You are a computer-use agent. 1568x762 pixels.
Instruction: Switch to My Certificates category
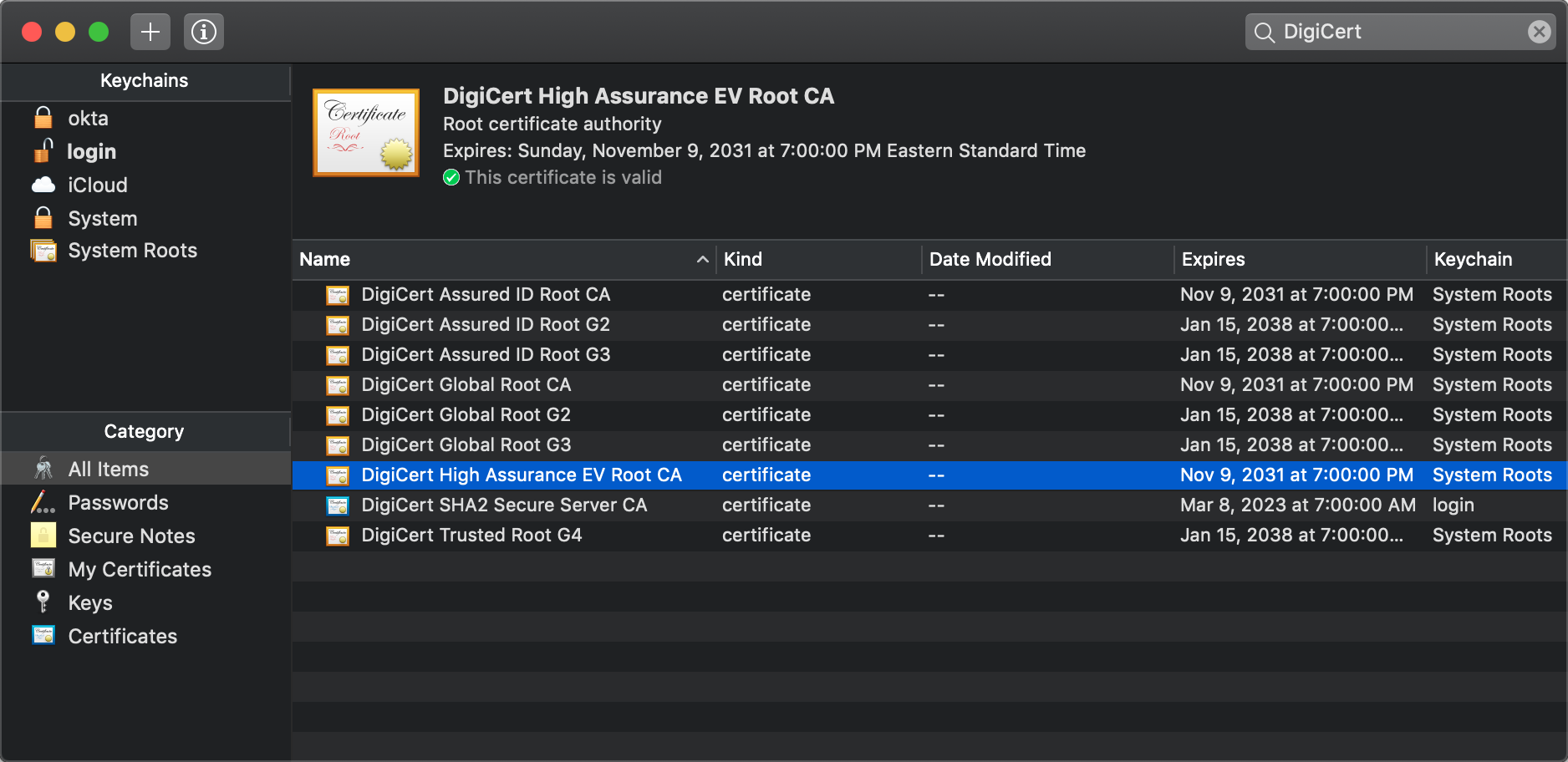140,570
